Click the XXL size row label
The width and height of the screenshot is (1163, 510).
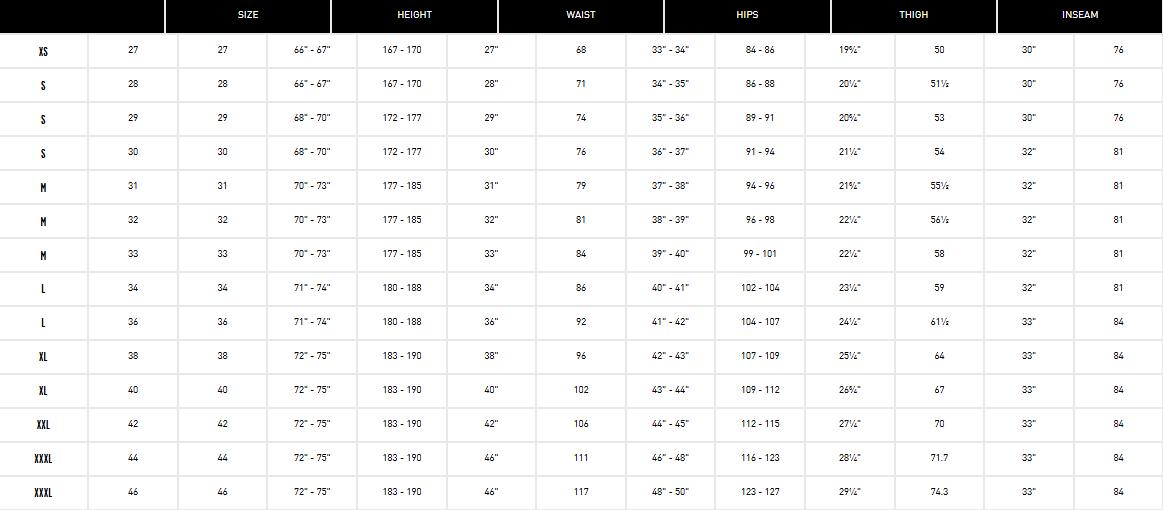(43, 425)
